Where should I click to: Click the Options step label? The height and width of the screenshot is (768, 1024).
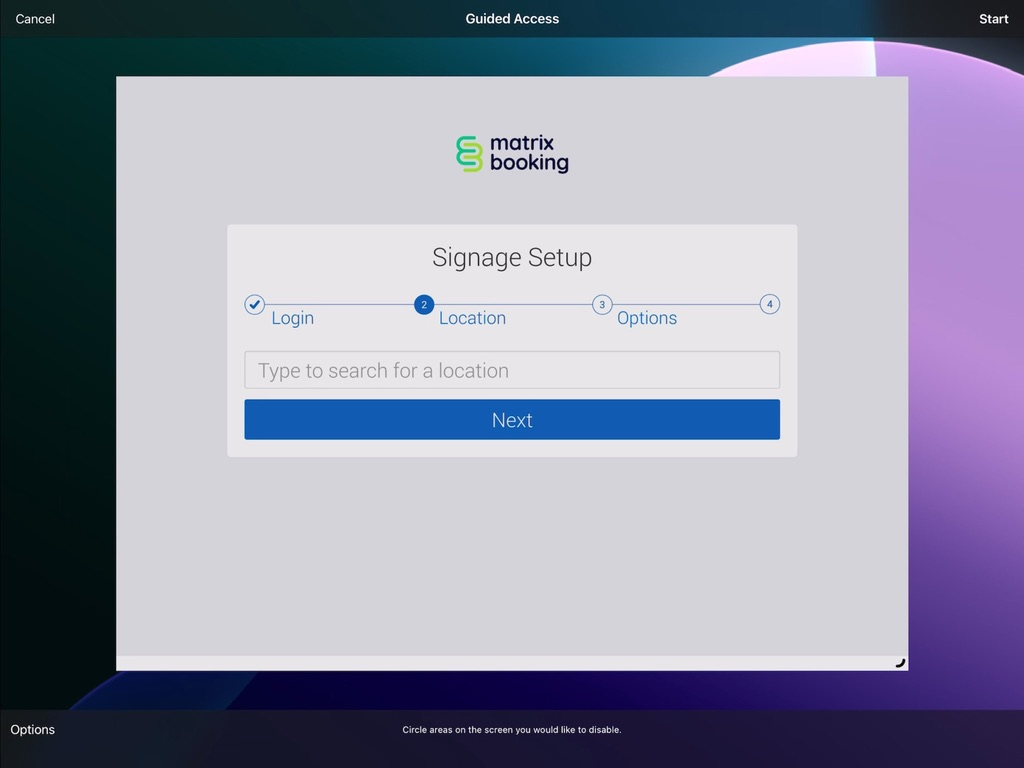(646, 318)
